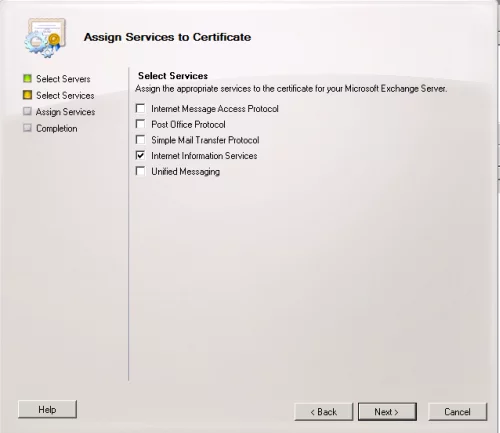Jump to the Completion step label

57,129
